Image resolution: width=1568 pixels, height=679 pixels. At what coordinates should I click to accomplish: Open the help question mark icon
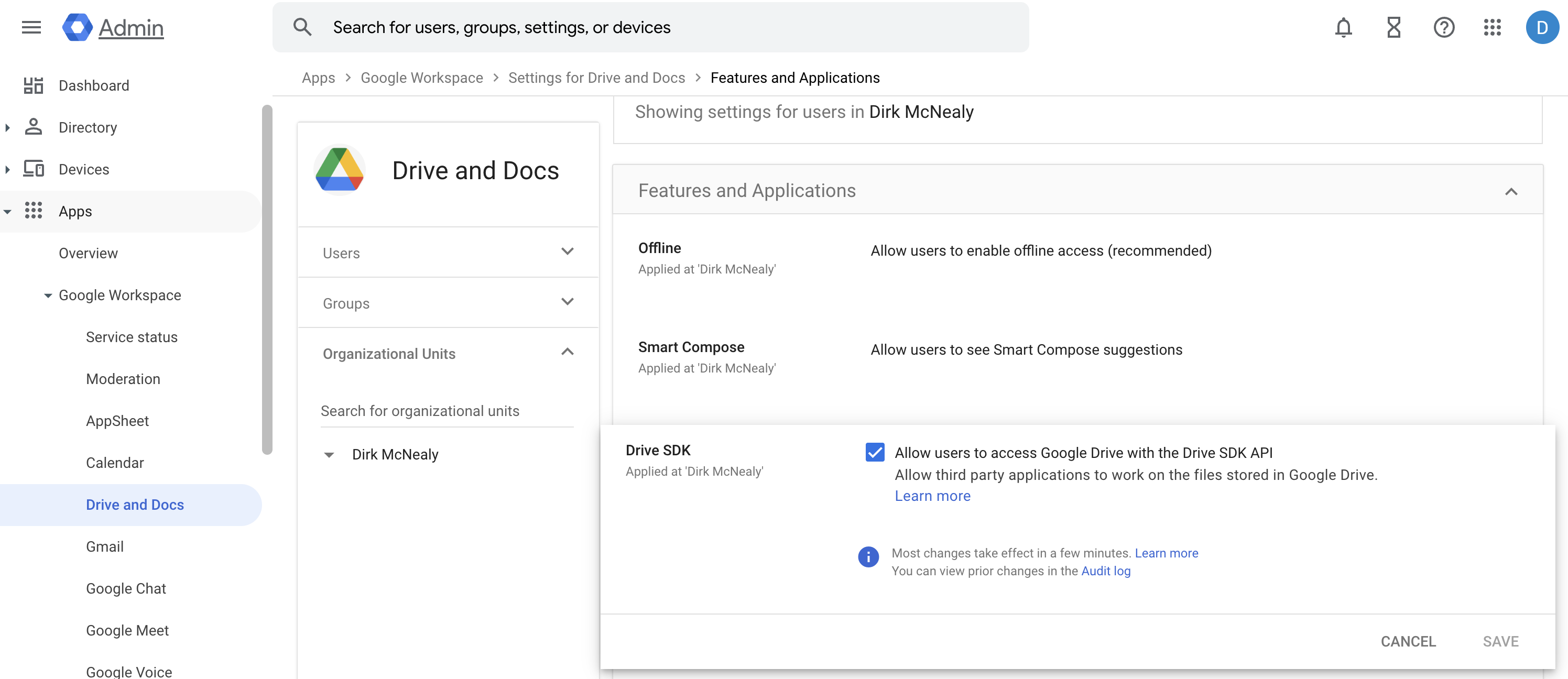pyautogui.click(x=1444, y=27)
